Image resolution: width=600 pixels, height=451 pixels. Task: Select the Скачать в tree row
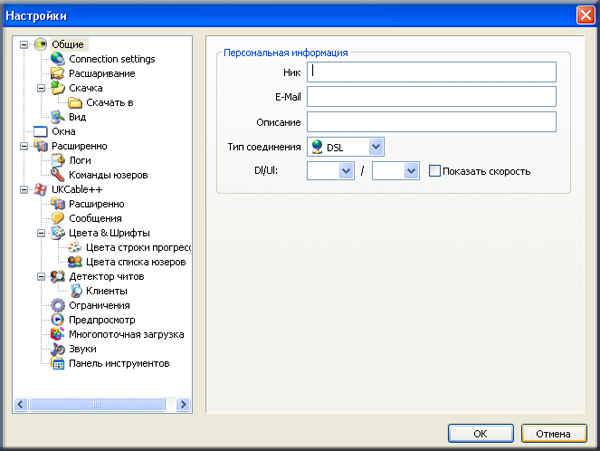[x=109, y=103]
